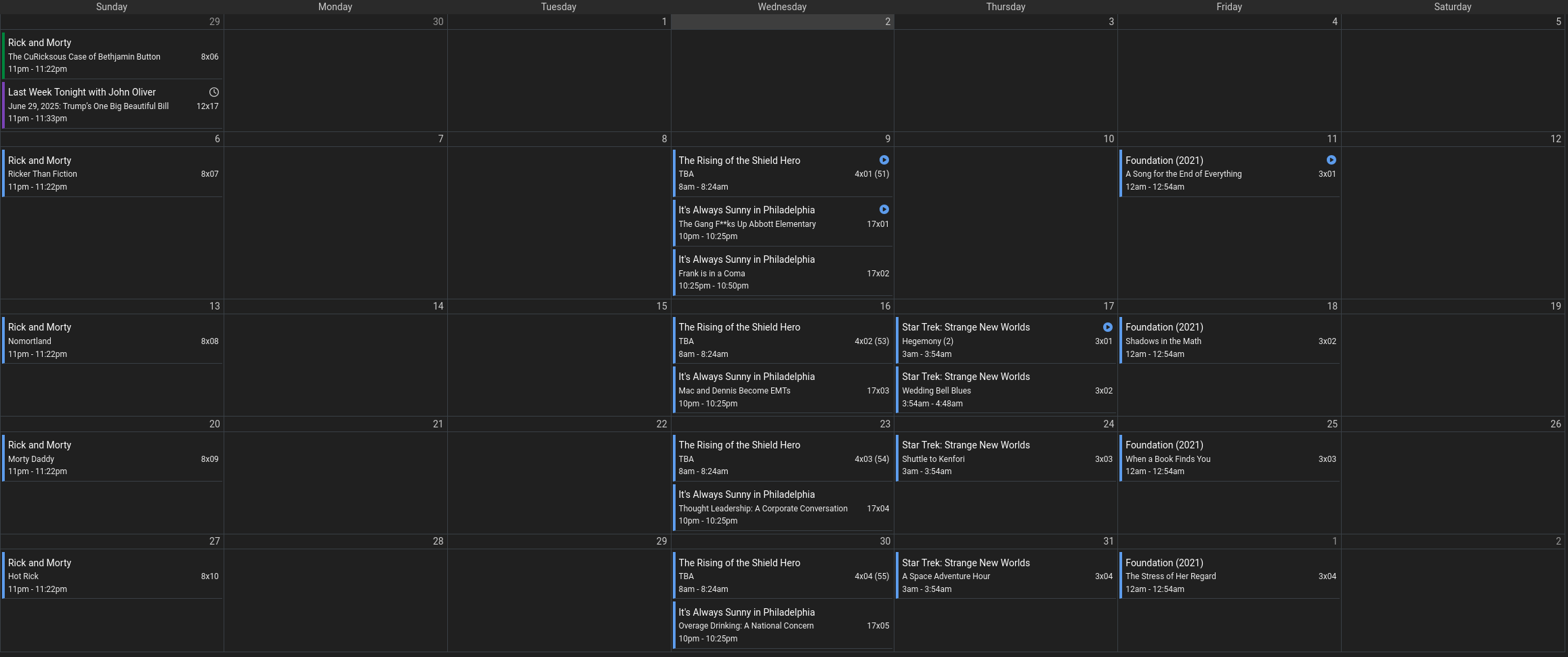Viewport: 1568px width, 657px height.
Task: Select highlighted day number 2 on Wednesday
Action: point(888,22)
